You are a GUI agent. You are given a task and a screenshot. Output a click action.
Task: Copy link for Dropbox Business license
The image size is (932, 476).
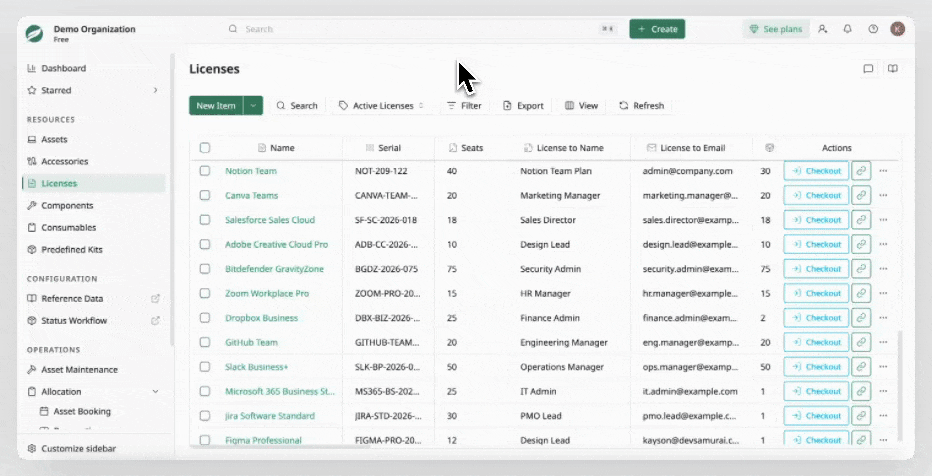click(x=861, y=318)
